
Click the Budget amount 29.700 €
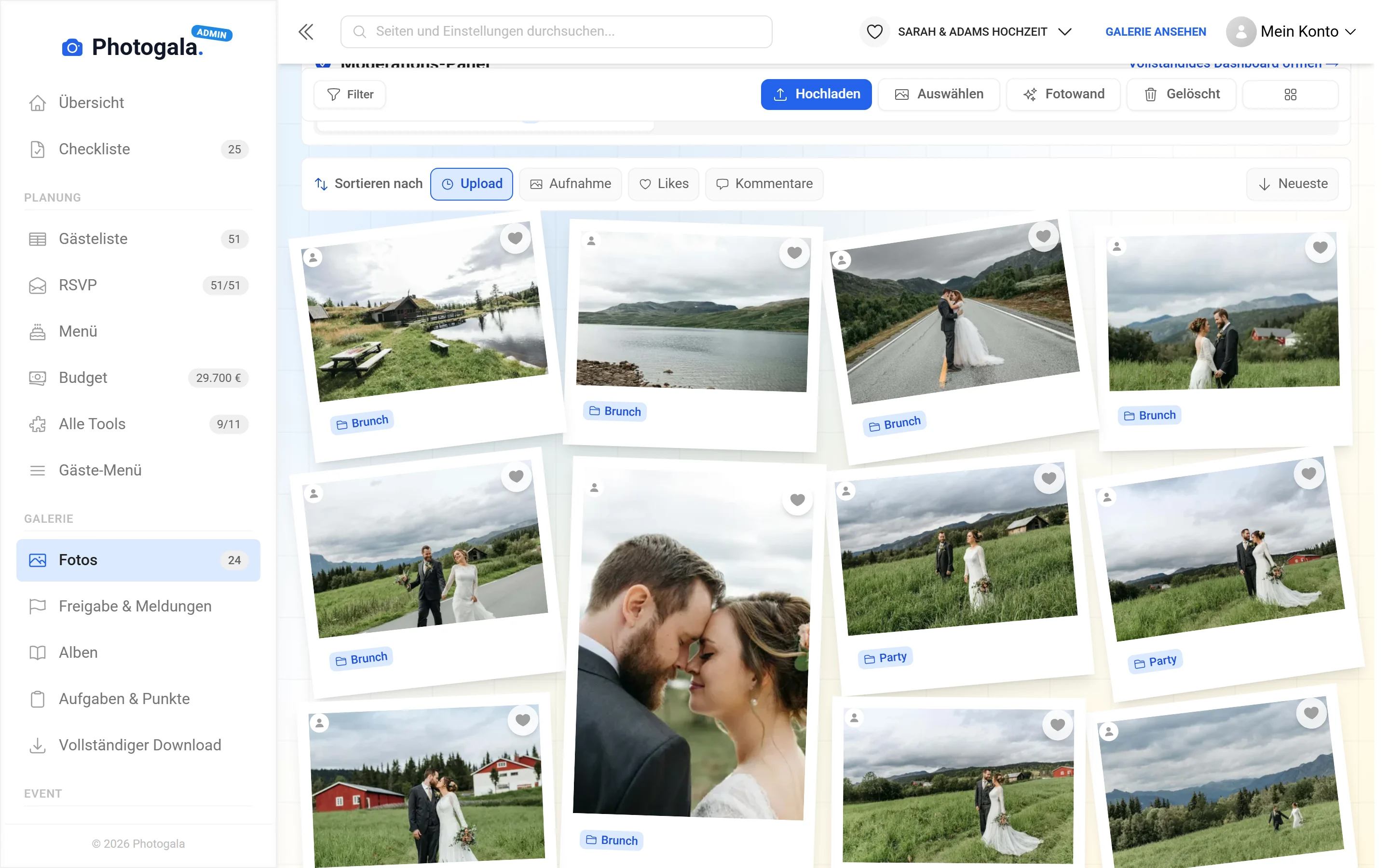tap(218, 378)
